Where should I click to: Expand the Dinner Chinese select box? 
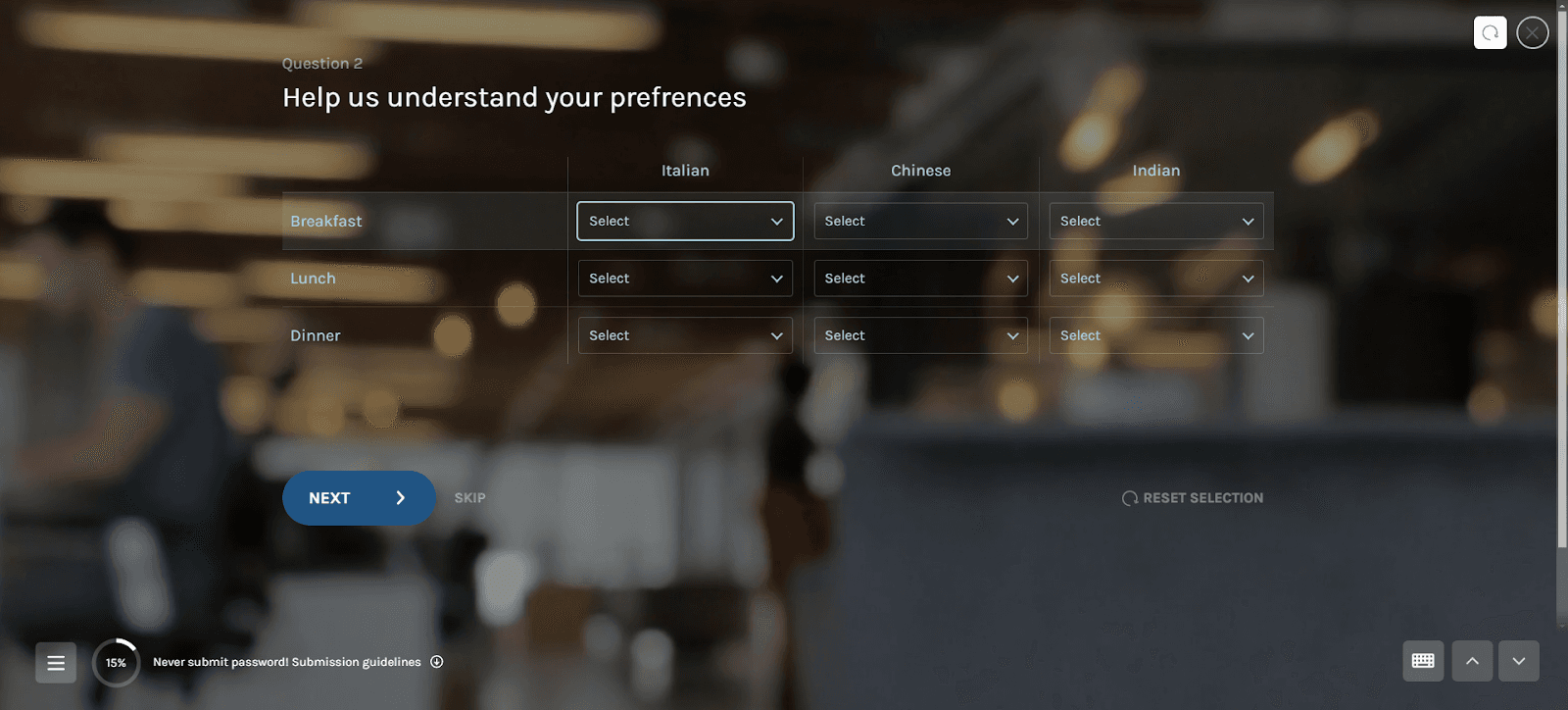point(920,335)
